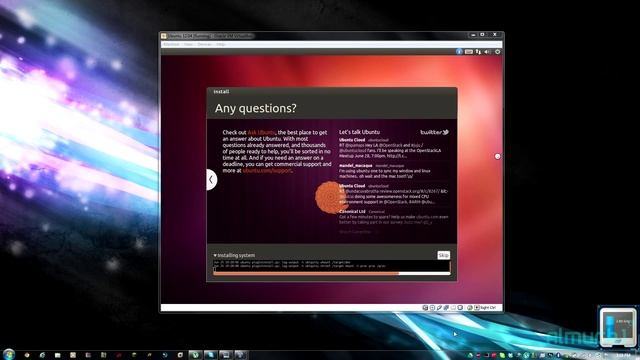The image size is (640, 360).
Task: Click the Ubuntu network indicator icon
Action: click(478, 52)
